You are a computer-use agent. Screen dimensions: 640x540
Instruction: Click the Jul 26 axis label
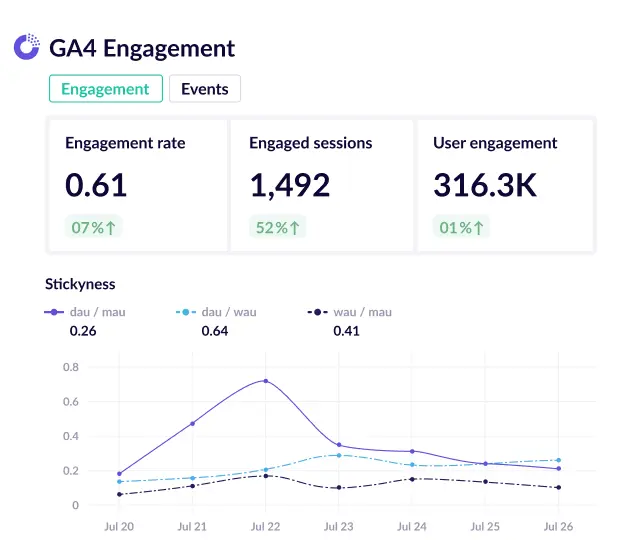coord(558,527)
